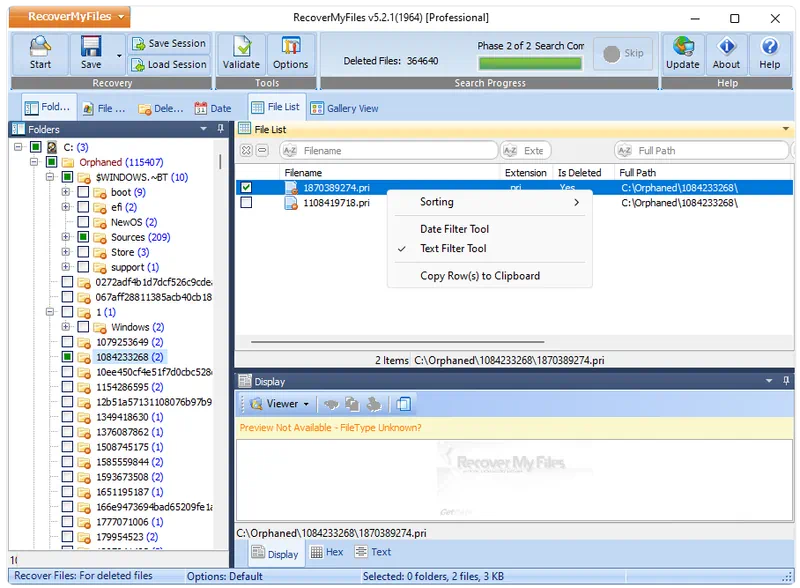Expand the boot folder tree node
The width and height of the screenshot is (800, 588).
tap(66, 192)
